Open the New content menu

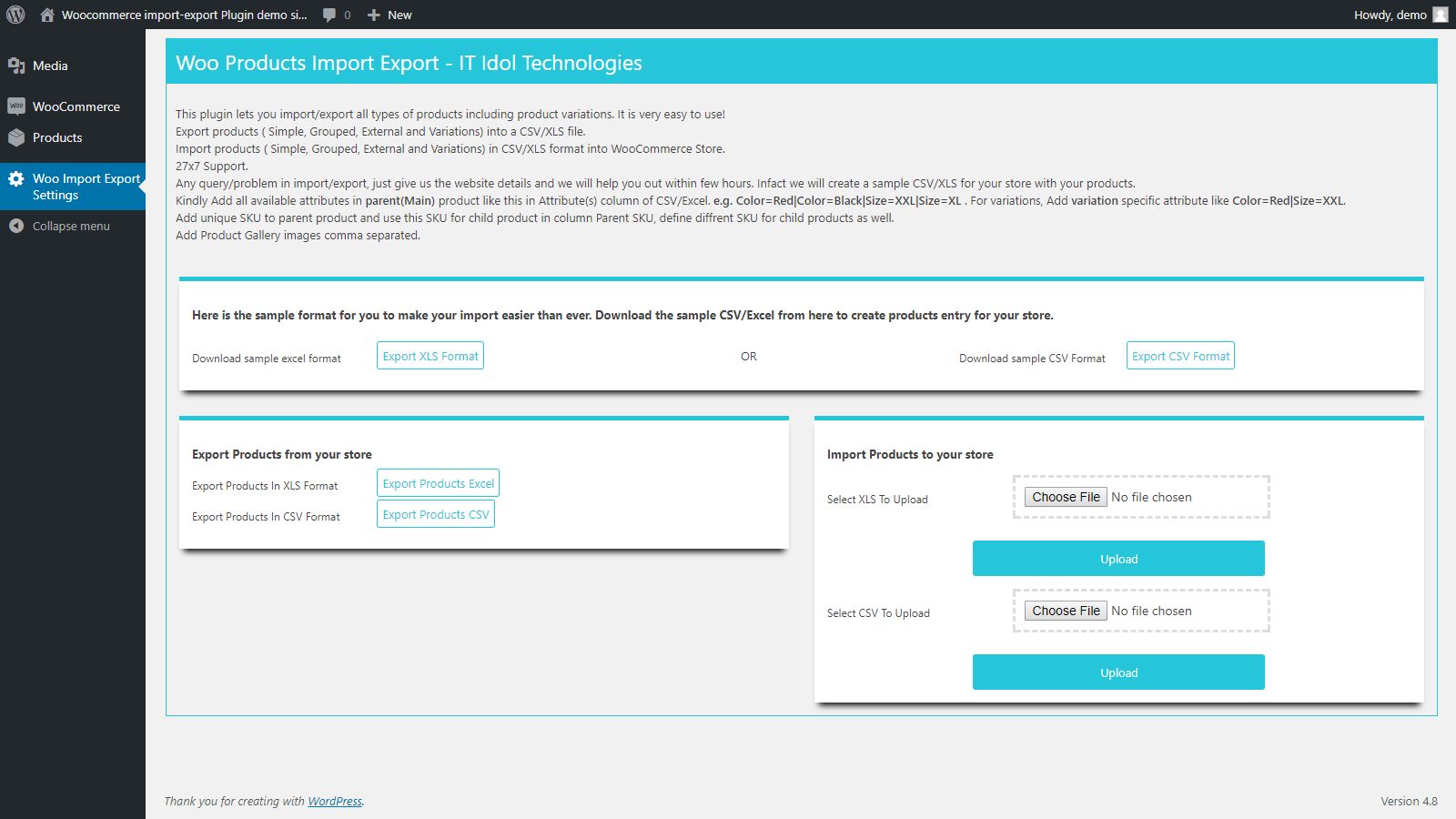click(389, 15)
